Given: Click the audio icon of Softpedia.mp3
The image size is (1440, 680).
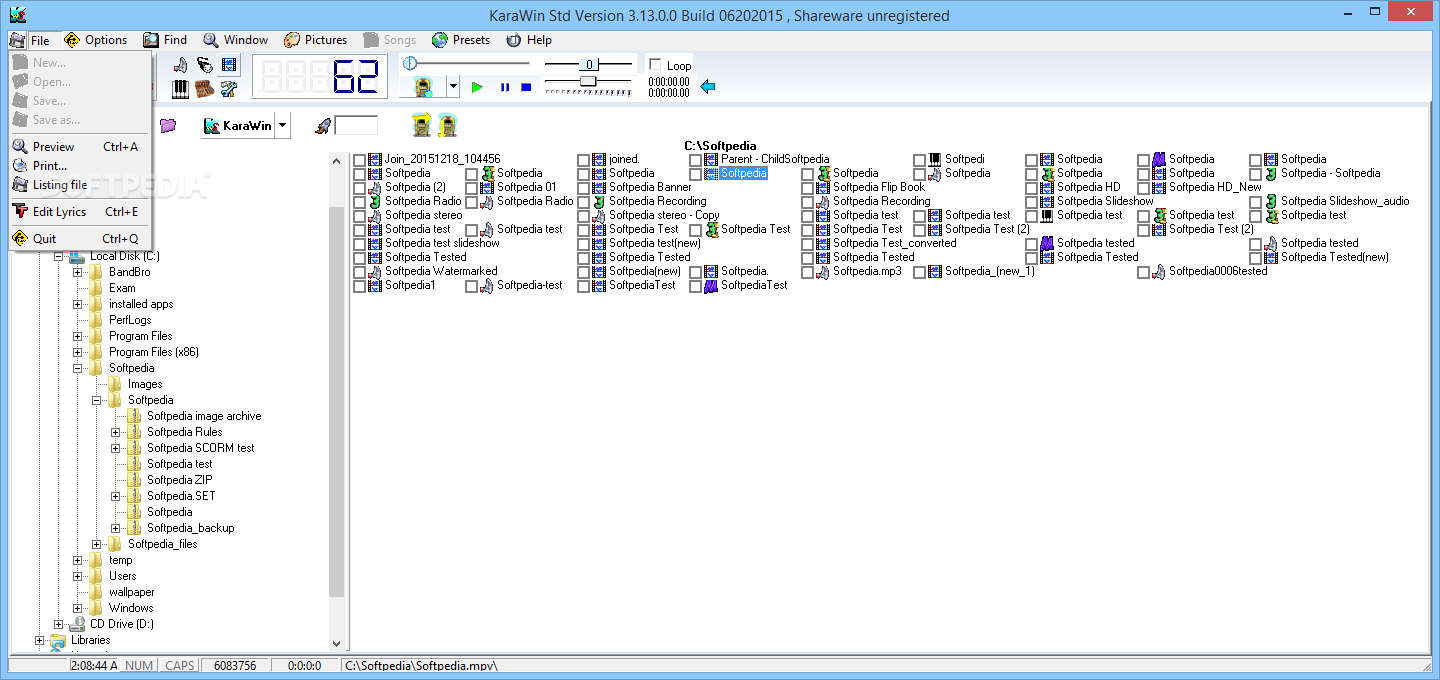Looking at the screenshot, I should [823, 271].
